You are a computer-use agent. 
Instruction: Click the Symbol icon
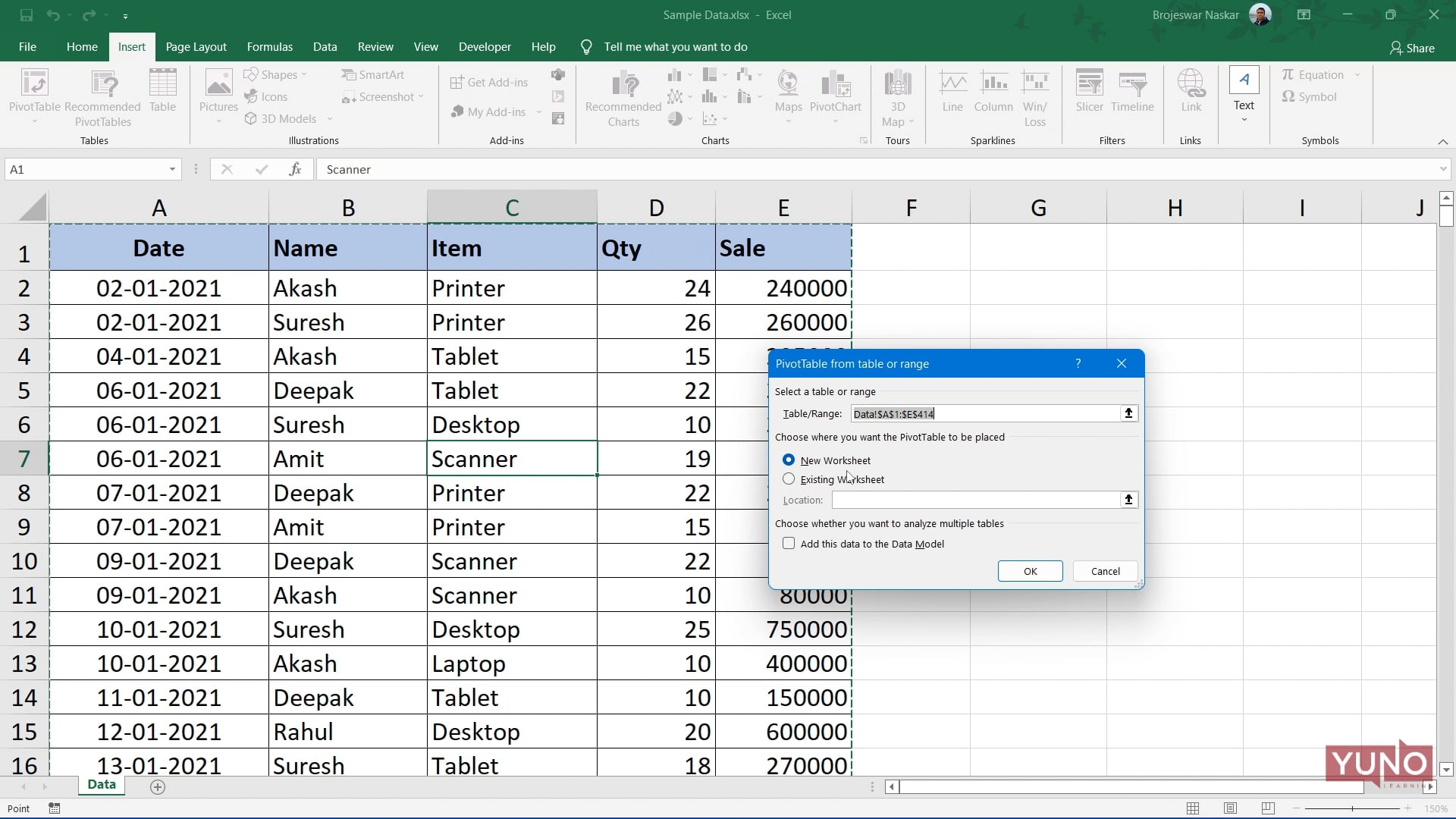click(1310, 96)
